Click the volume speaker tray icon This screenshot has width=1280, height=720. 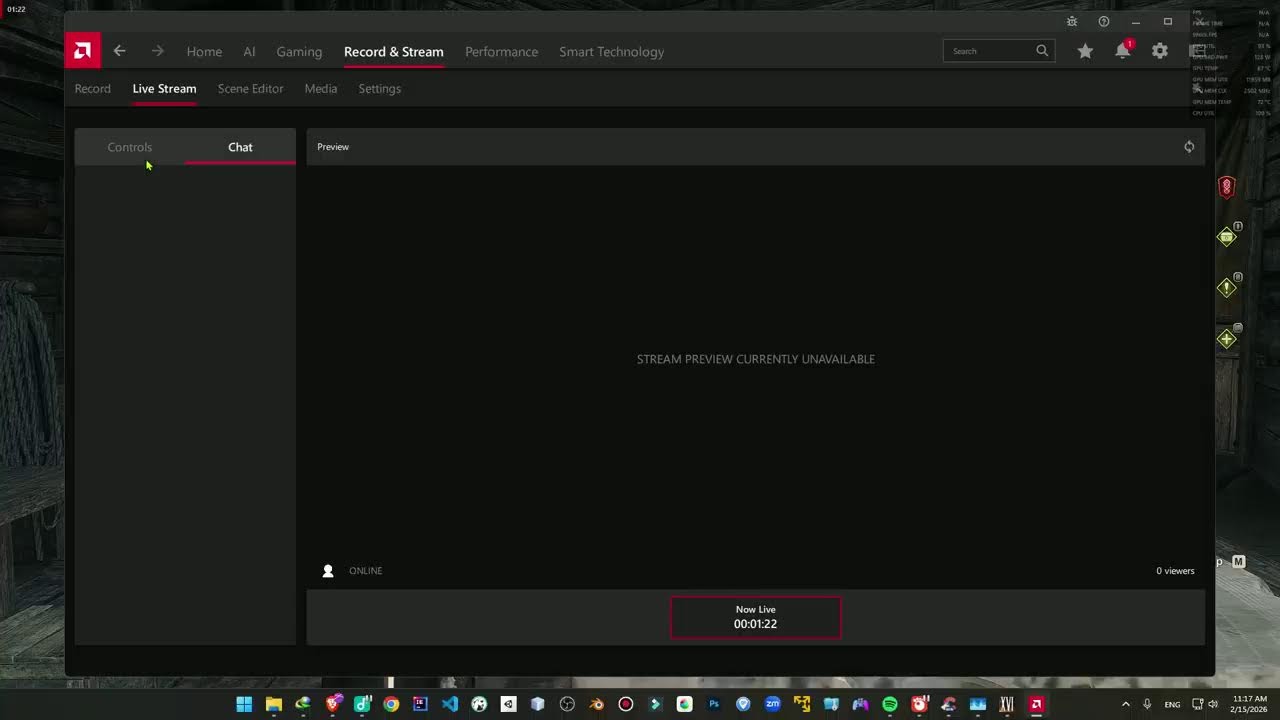[x=1215, y=704]
